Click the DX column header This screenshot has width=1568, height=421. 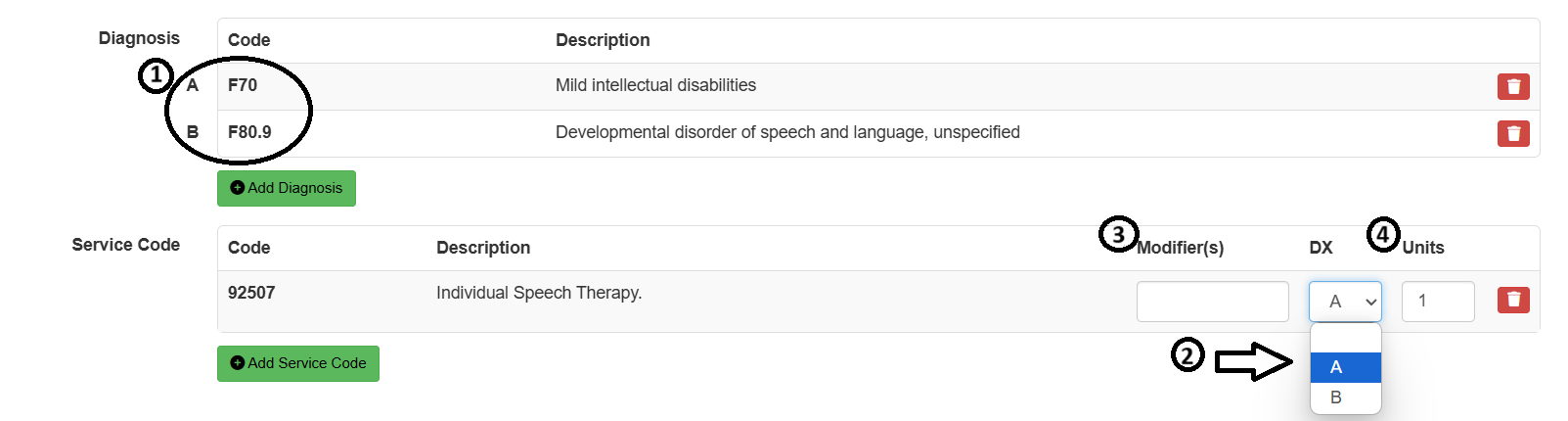point(1321,248)
